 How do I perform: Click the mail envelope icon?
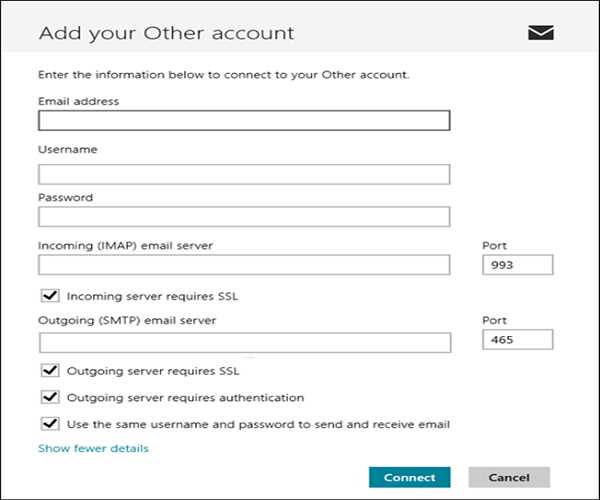point(540,33)
